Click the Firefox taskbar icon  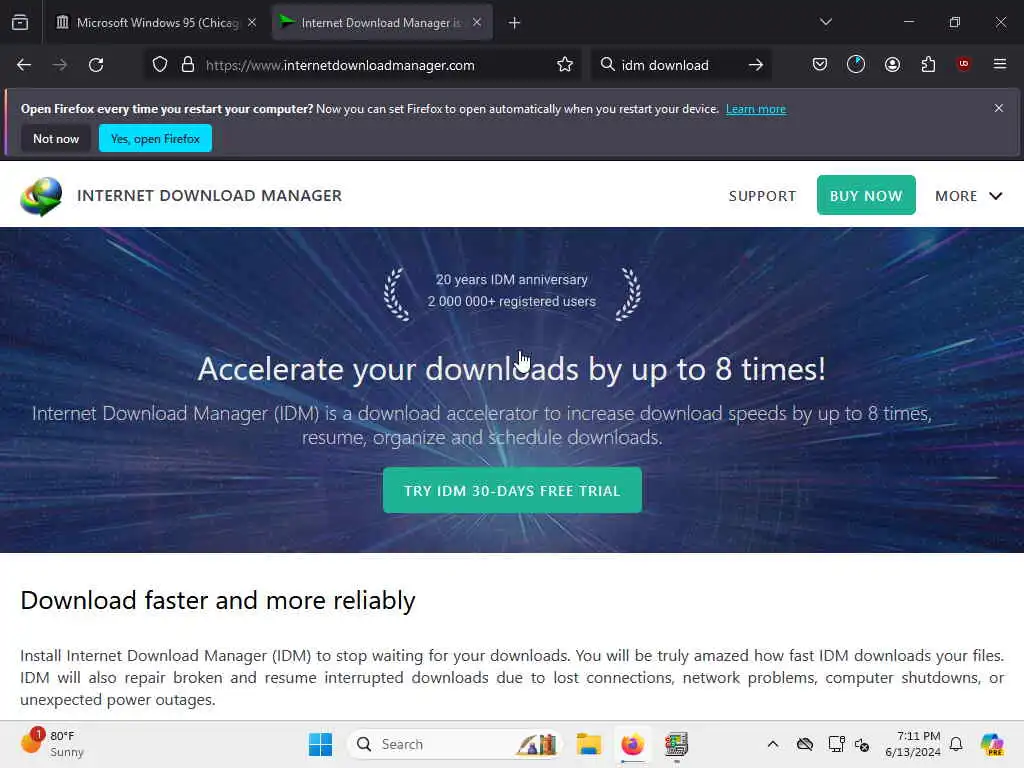coord(632,744)
